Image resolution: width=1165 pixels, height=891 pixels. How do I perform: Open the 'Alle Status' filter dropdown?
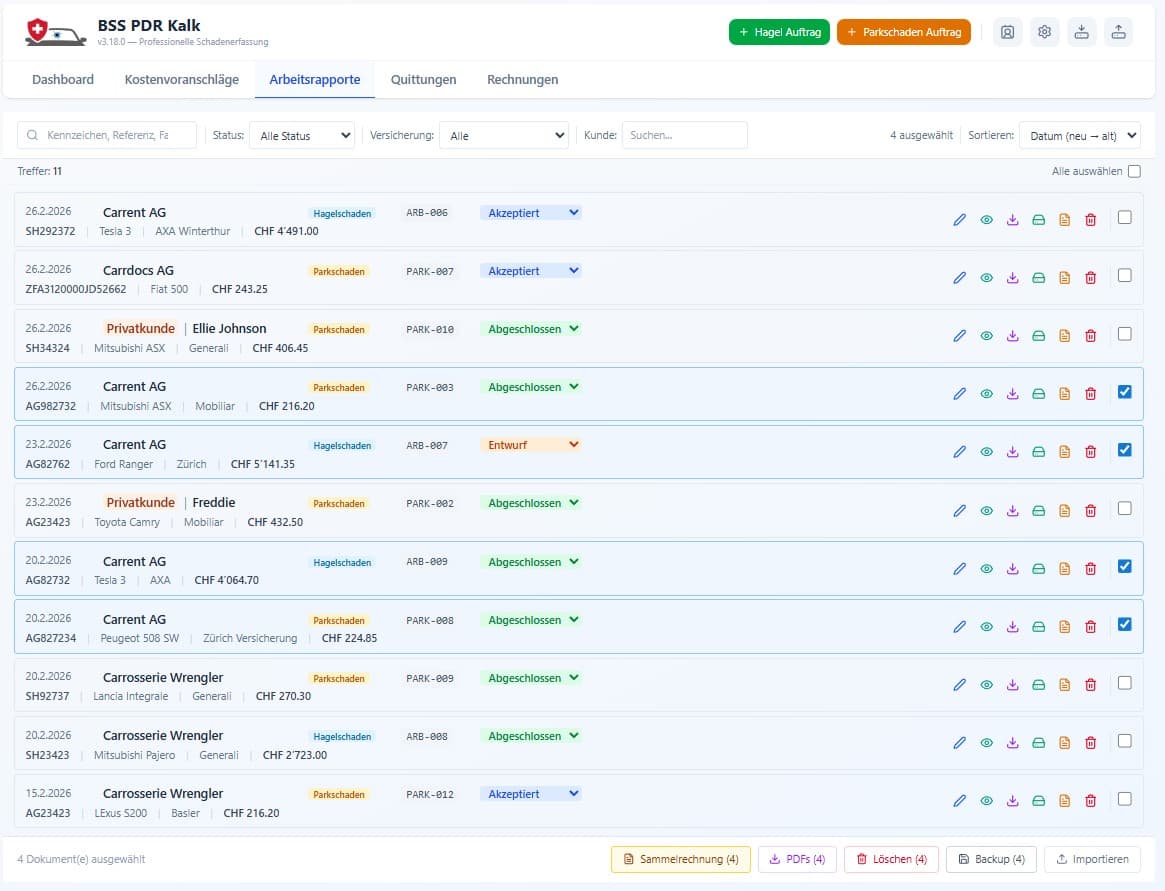pyautogui.click(x=301, y=136)
